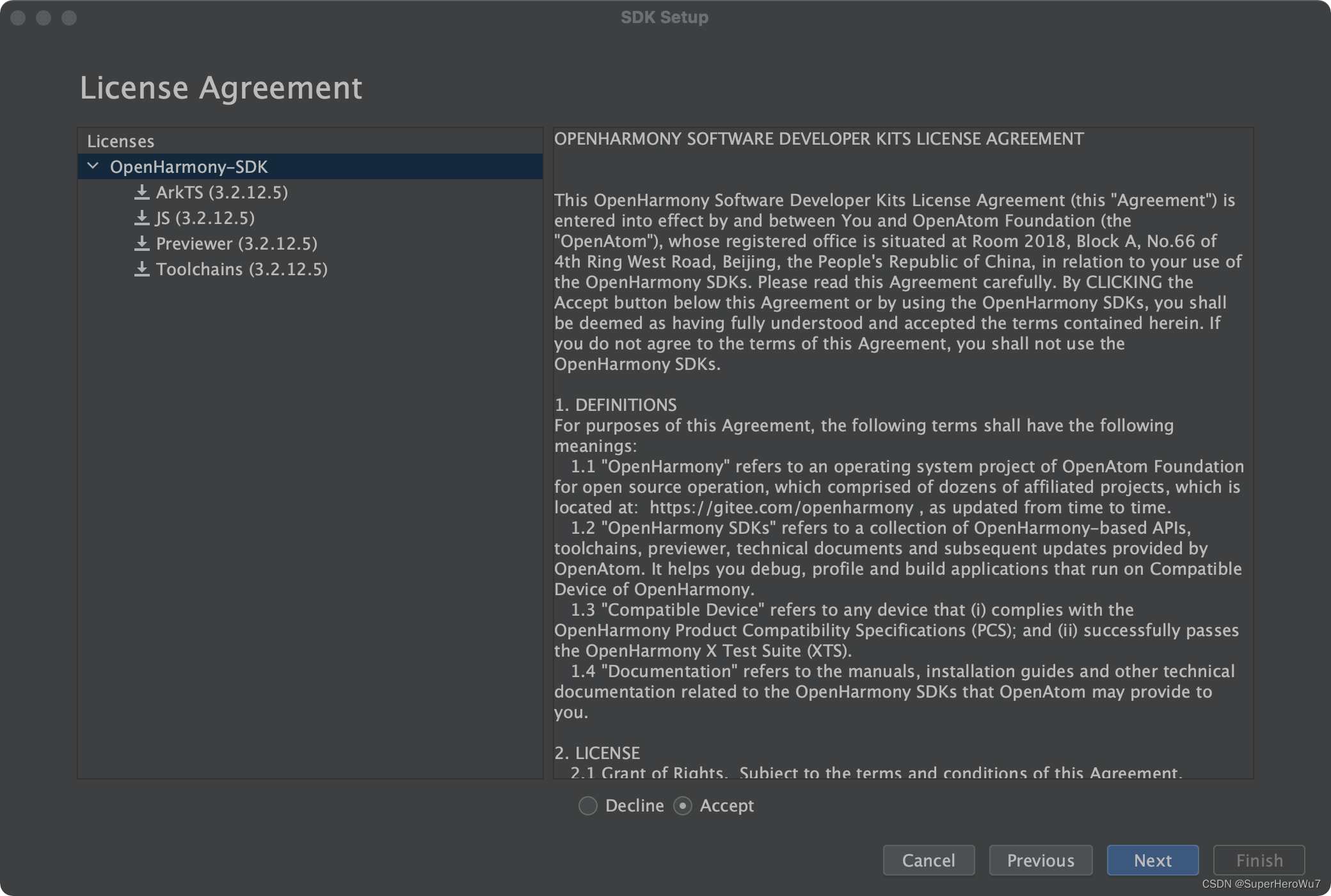
Task: Select the OpenHarmony-SDK license row
Action: pyautogui.click(x=310, y=166)
